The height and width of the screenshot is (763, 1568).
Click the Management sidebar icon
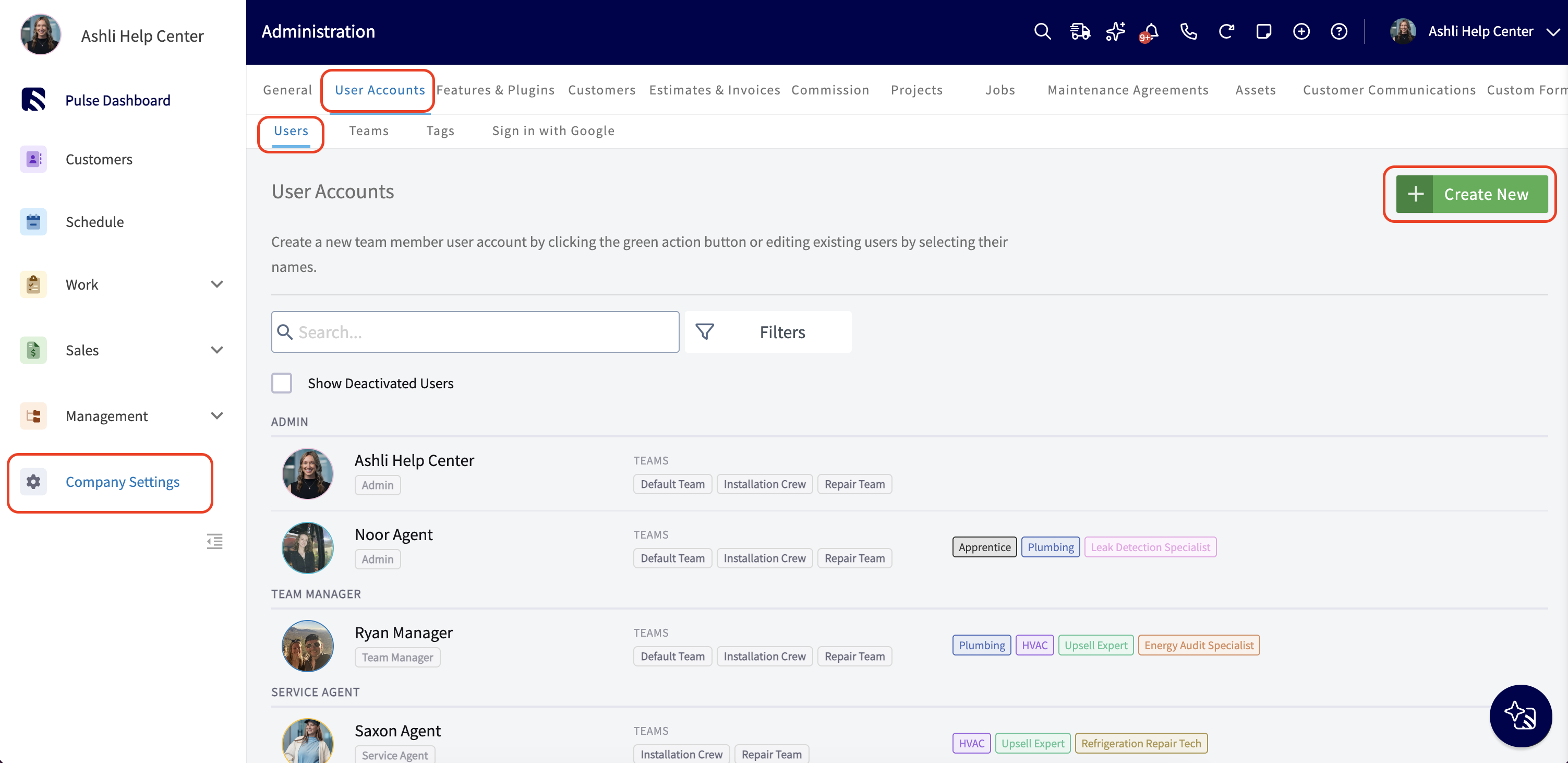(33, 416)
